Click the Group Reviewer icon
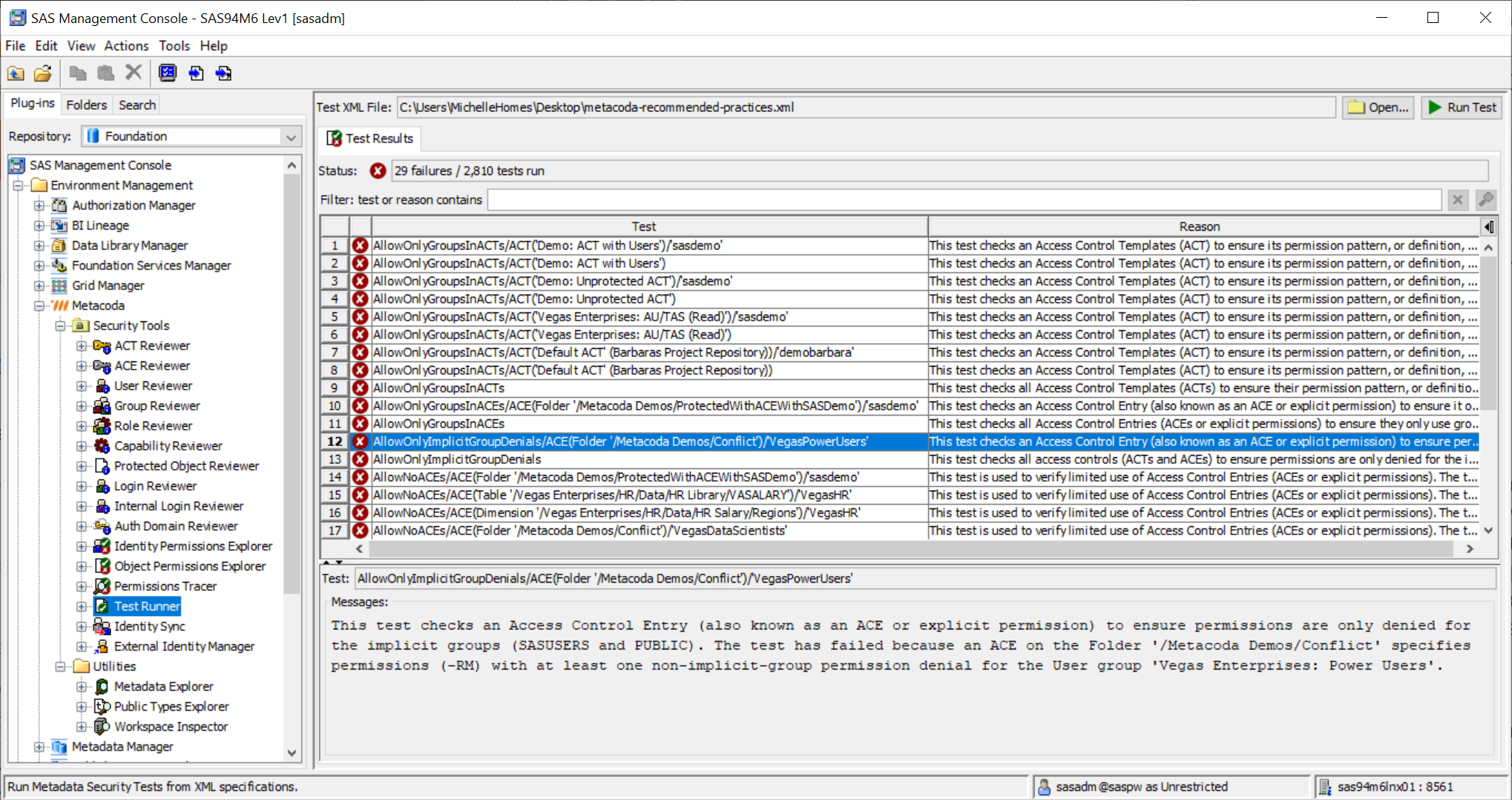1512x800 pixels. click(102, 406)
